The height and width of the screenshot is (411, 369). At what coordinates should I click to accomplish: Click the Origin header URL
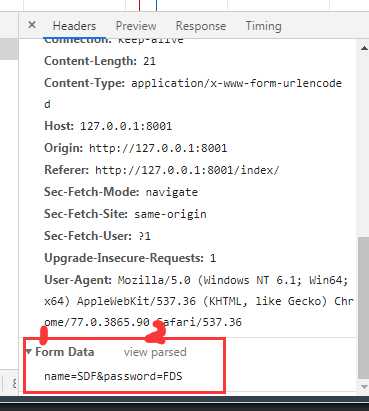[x=158, y=148]
